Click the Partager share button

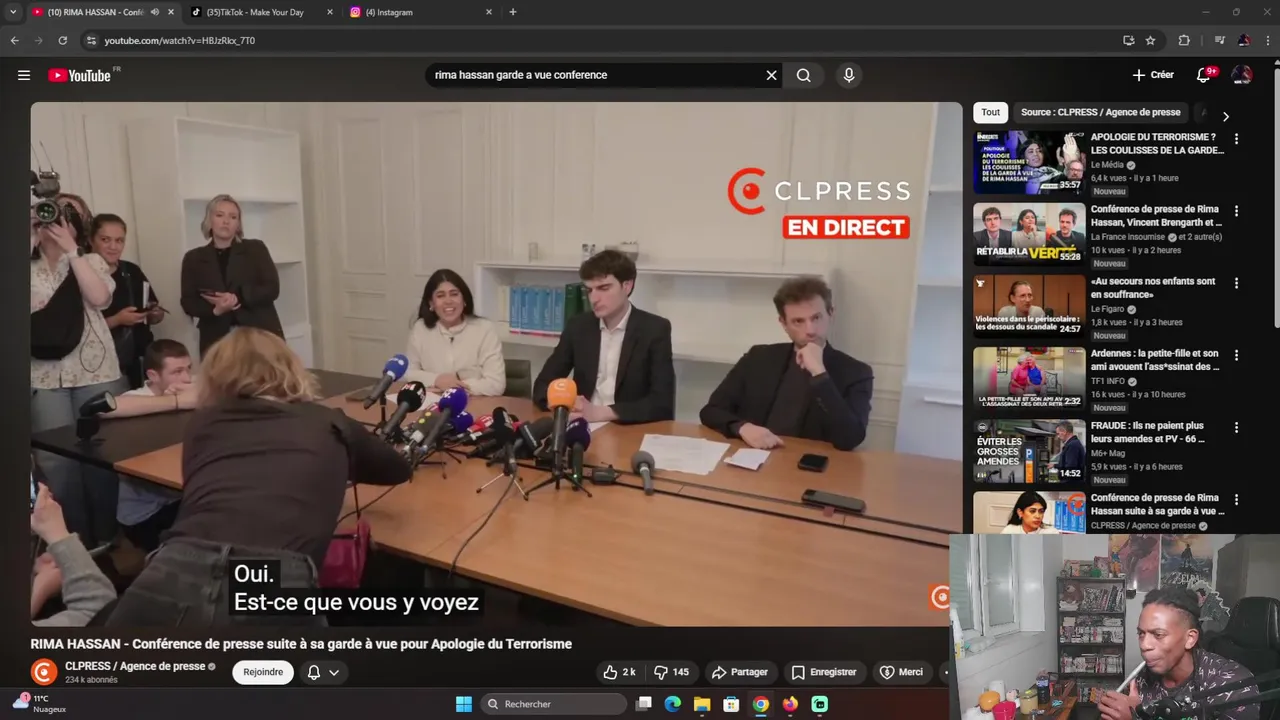click(740, 672)
